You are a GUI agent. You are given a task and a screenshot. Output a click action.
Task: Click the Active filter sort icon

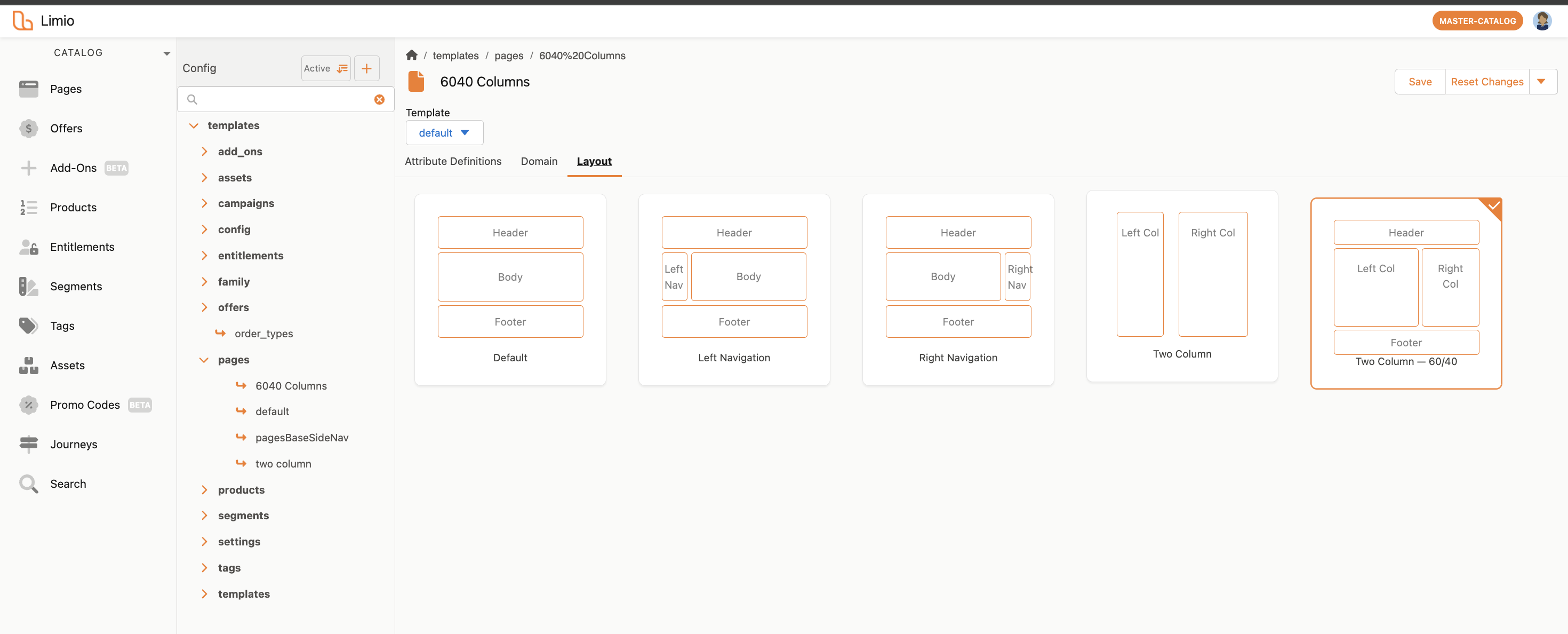pyautogui.click(x=343, y=69)
